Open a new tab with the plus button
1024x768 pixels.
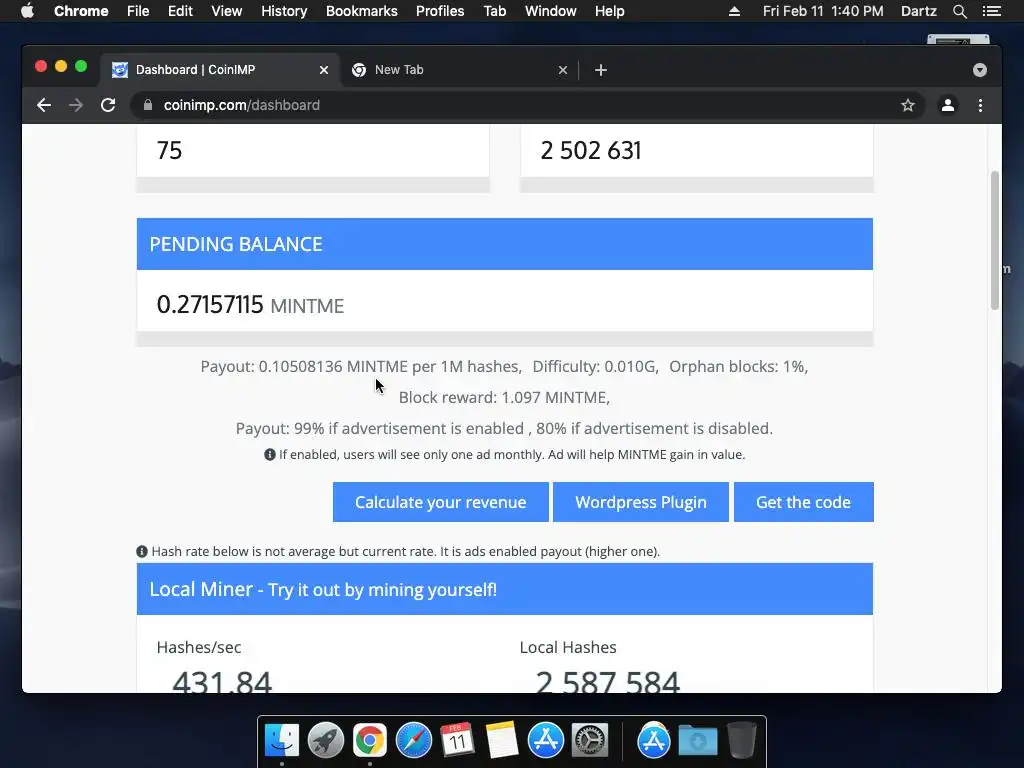click(601, 70)
